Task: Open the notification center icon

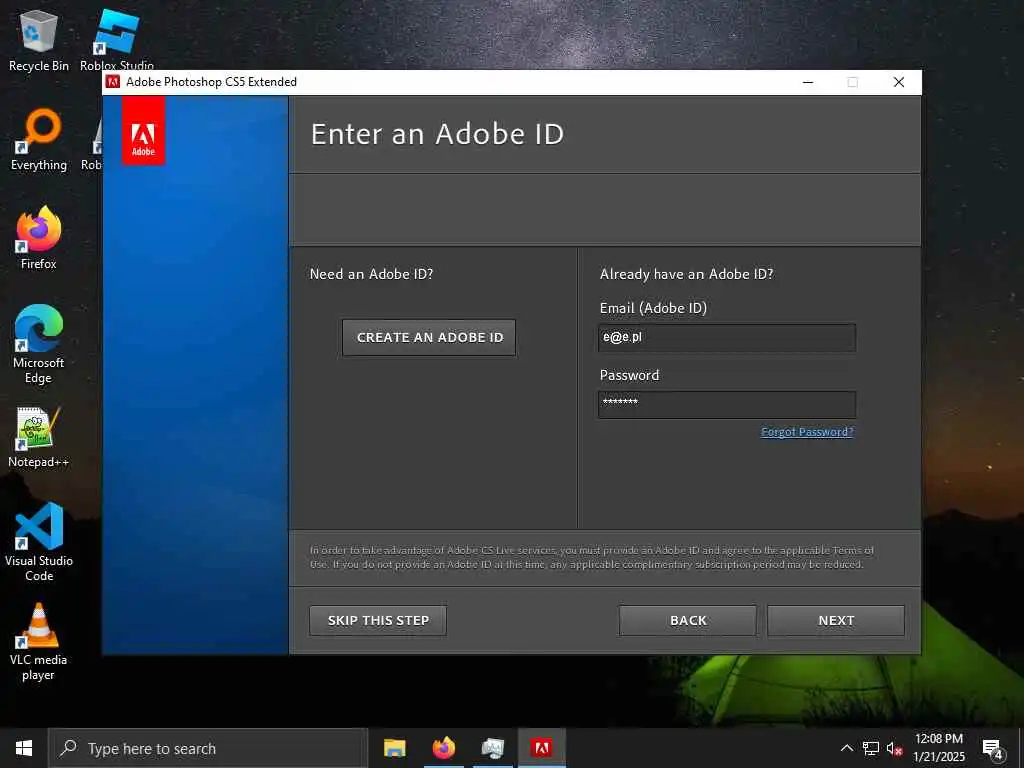Action: pos(992,749)
